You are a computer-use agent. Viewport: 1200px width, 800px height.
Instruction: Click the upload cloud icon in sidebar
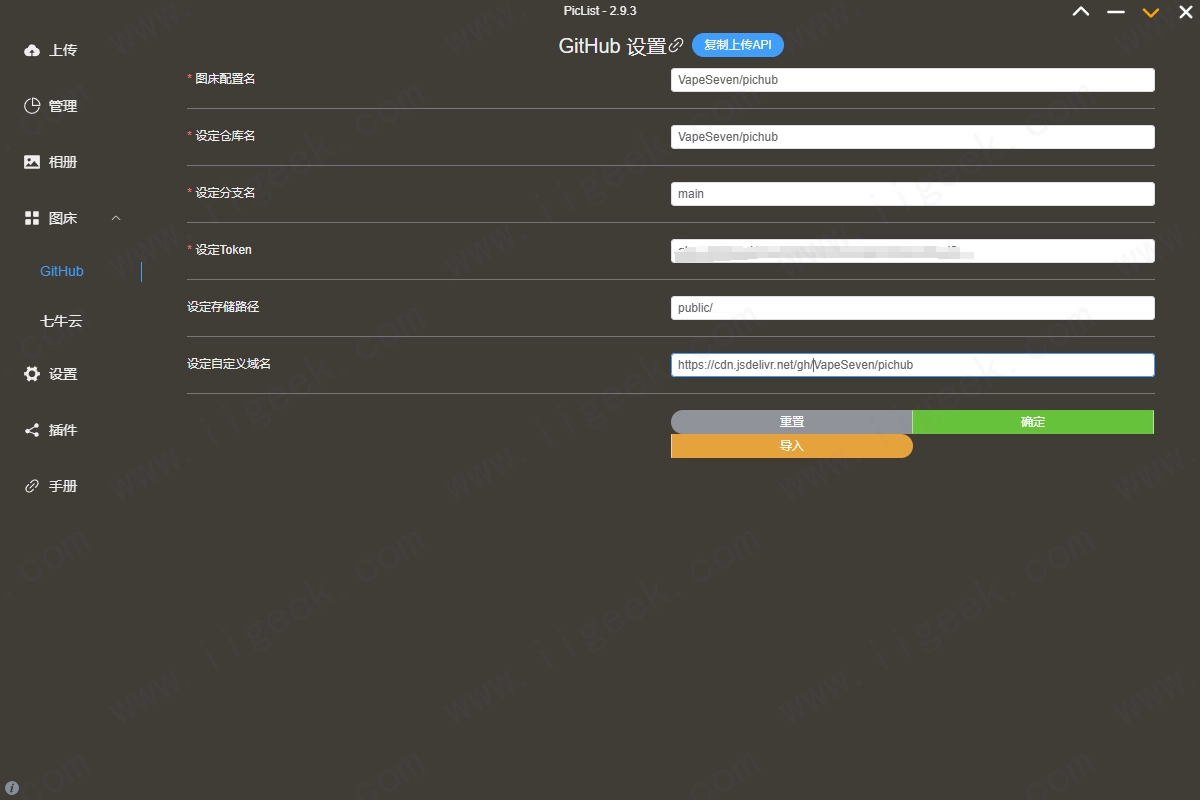point(32,50)
